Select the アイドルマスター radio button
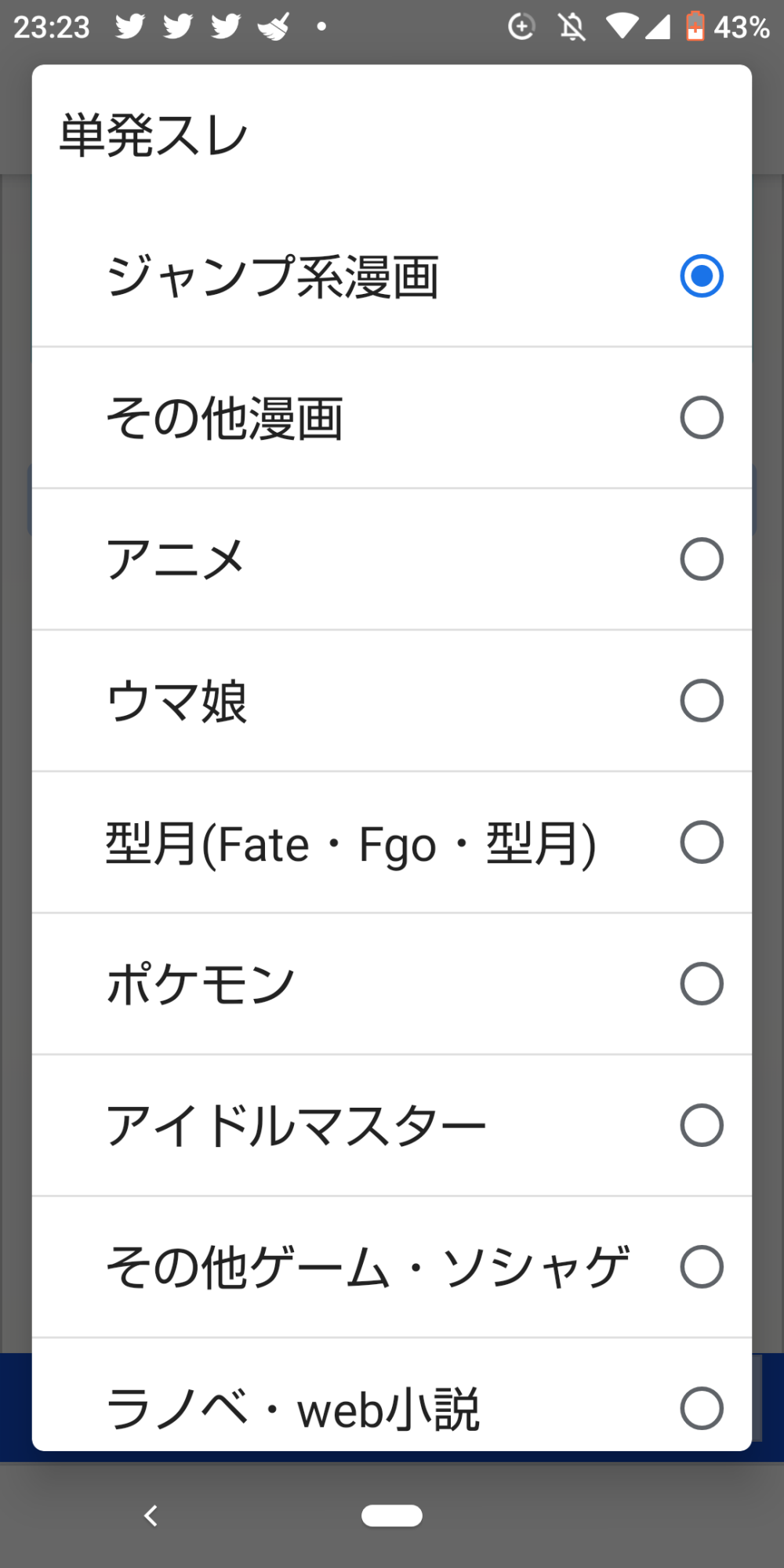Screen dimensions: 784x1568 701,1125
